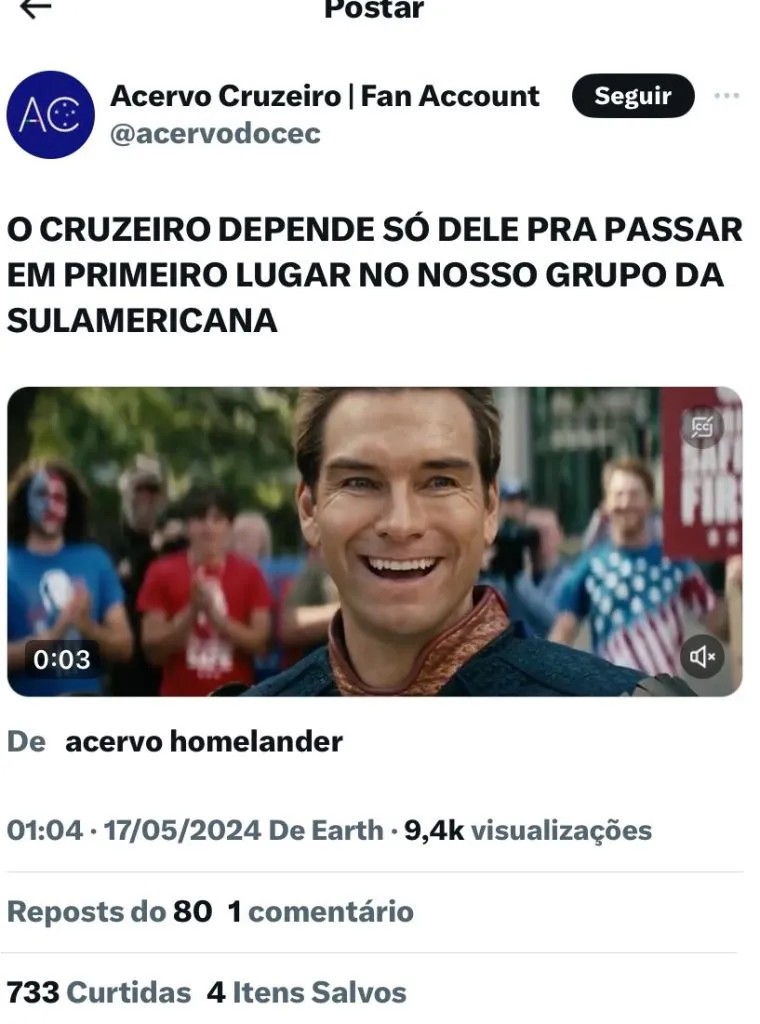The width and height of the screenshot is (760, 1024).
Task: Click the 9,4k visualizações count
Action: 528,831
